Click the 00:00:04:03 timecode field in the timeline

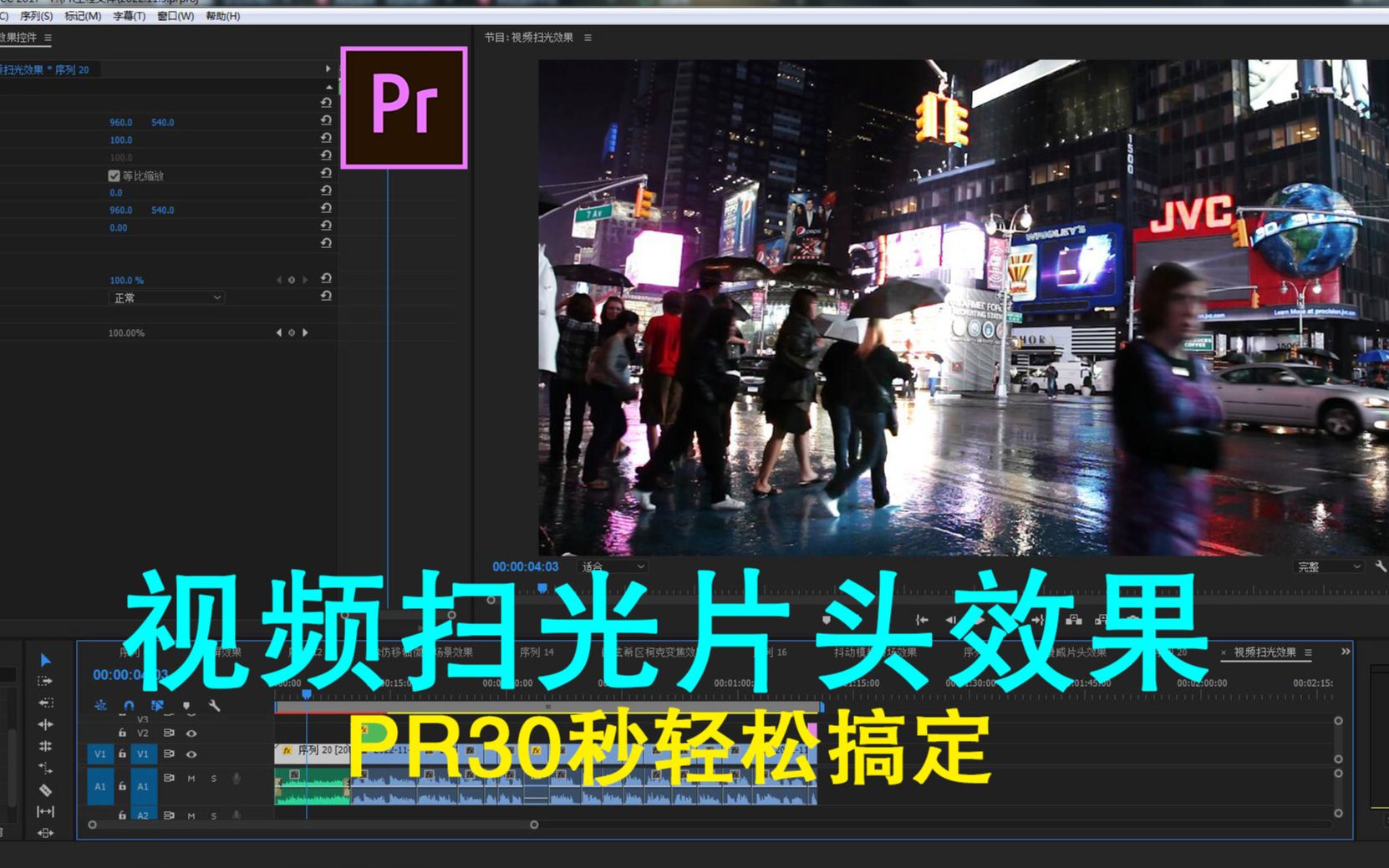click(127, 675)
